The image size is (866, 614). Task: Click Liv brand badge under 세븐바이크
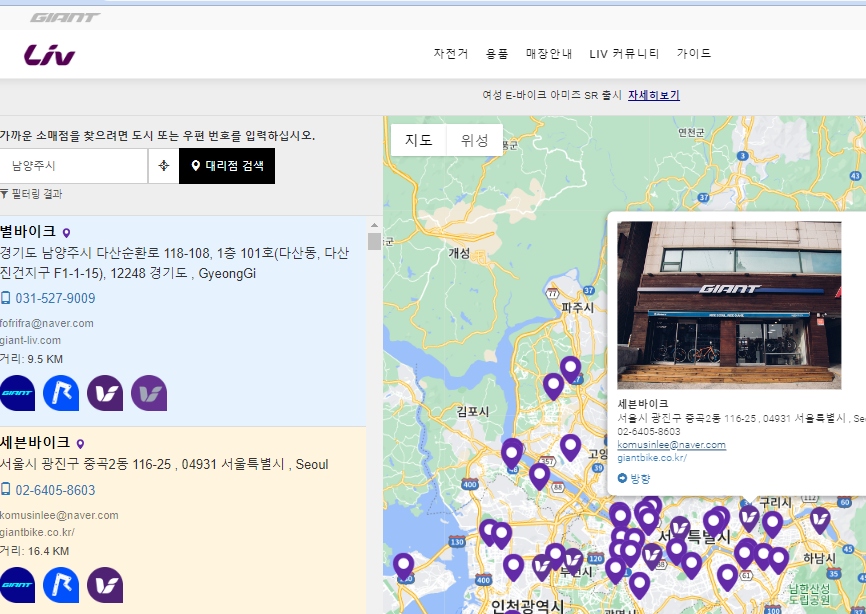tap(105, 585)
